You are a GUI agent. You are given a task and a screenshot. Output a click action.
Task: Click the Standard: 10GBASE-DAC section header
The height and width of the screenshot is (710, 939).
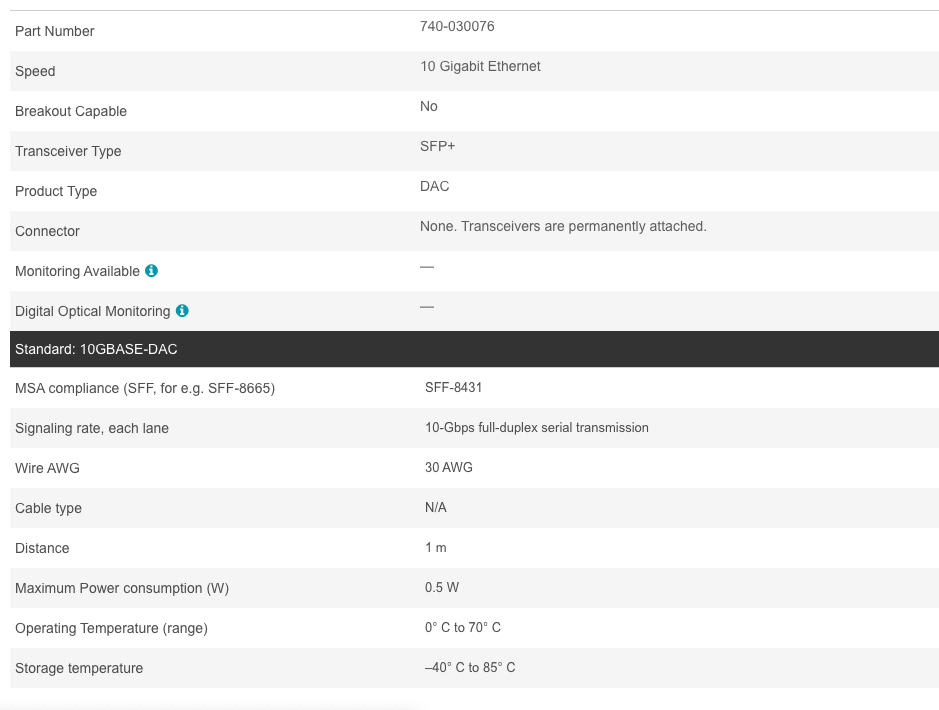[96, 349]
